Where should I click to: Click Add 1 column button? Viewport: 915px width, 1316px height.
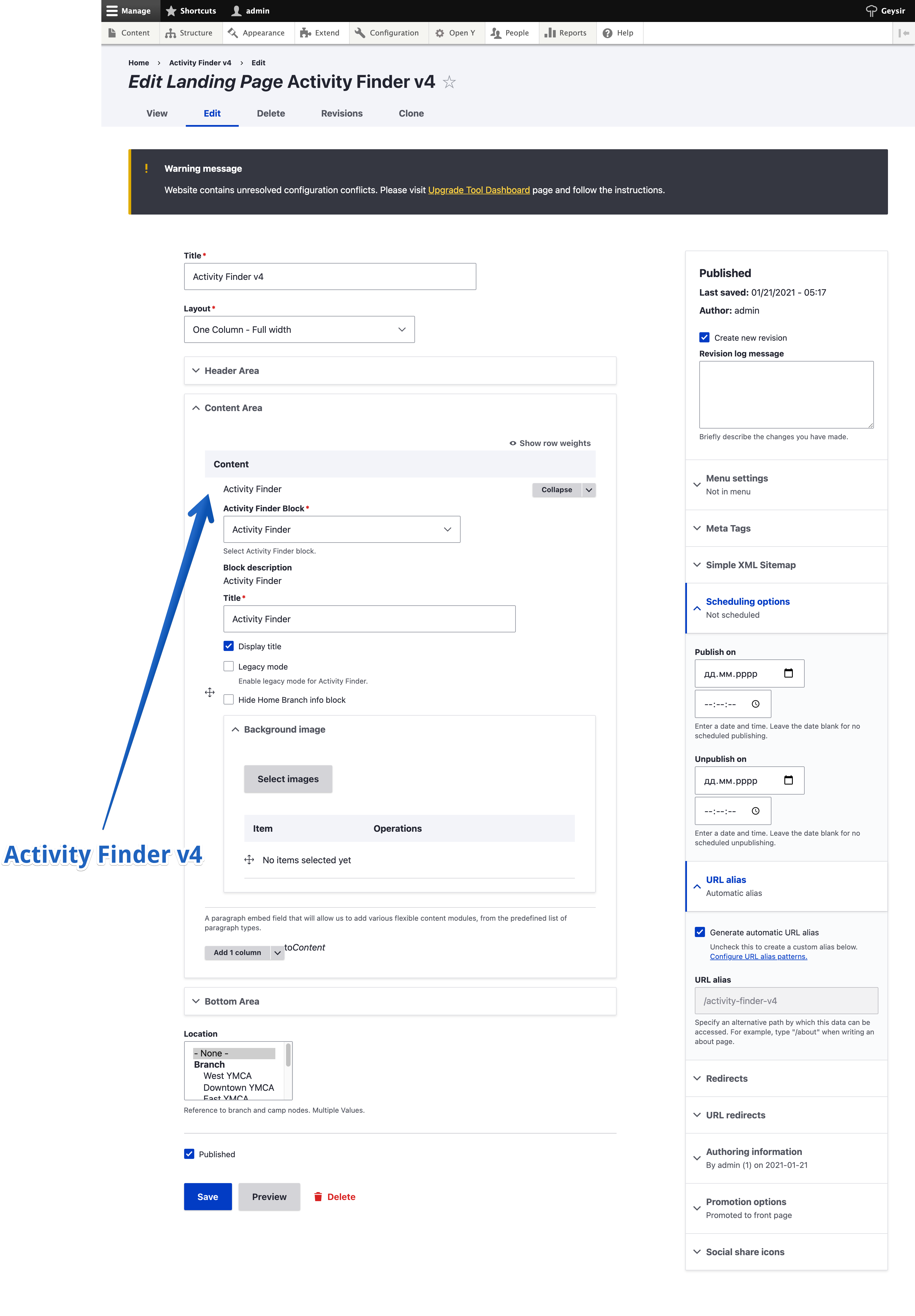(237, 953)
